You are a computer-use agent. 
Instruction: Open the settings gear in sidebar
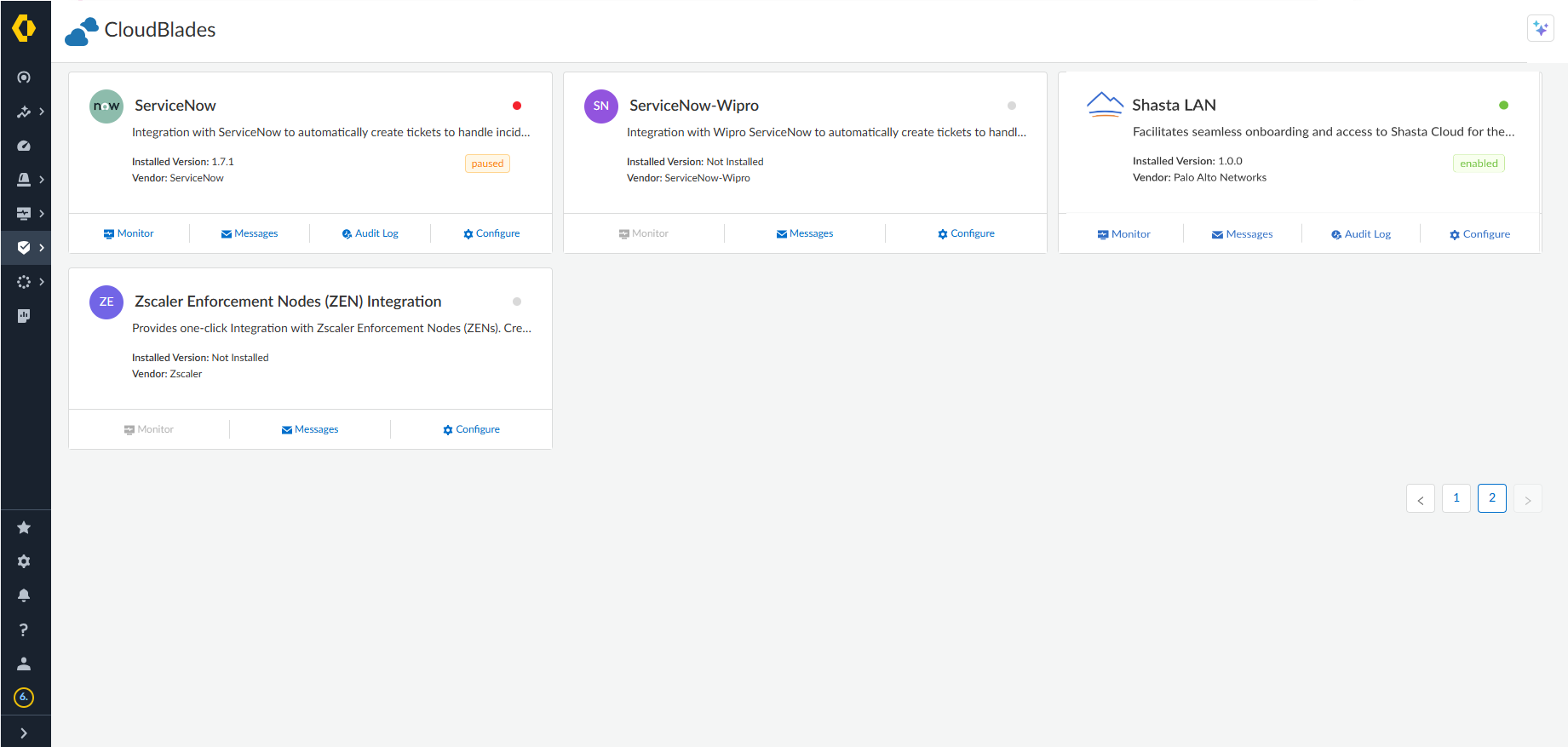tap(24, 562)
